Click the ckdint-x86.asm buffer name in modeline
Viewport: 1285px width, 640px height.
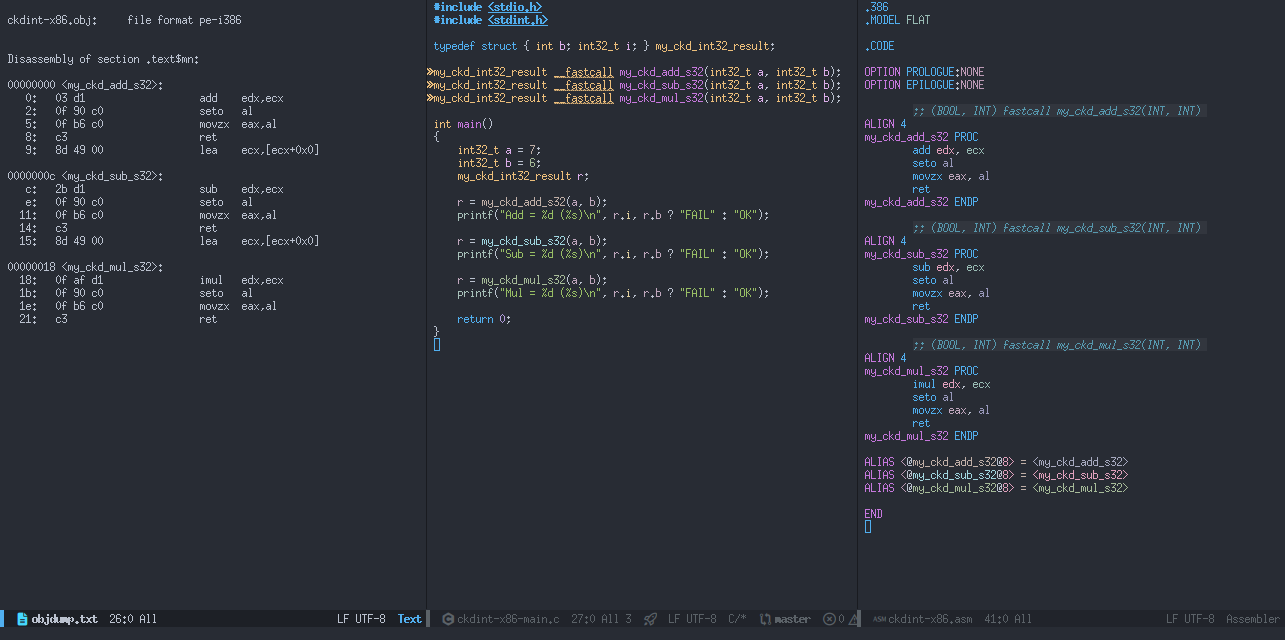pyautogui.click(x=930, y=619)
